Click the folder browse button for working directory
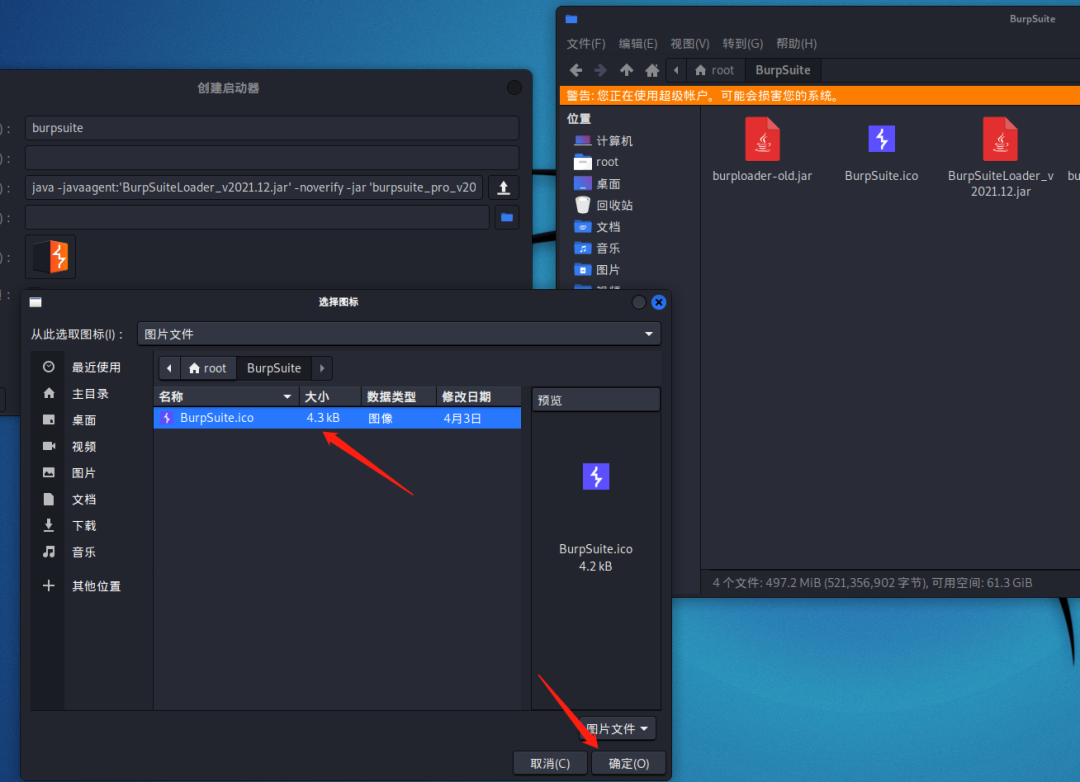 tap(507, 218)
